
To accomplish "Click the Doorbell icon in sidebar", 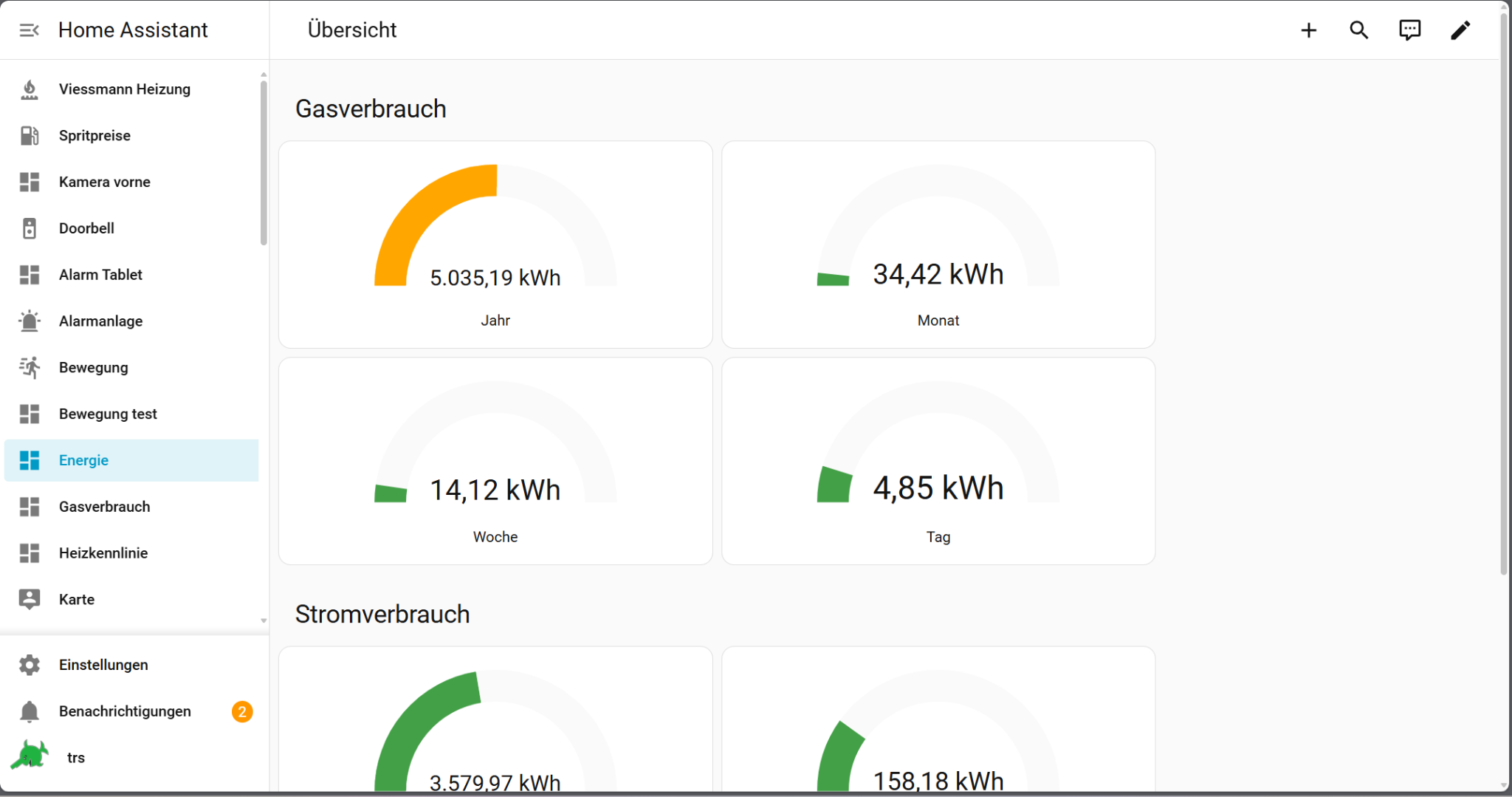I will (30, 228).
